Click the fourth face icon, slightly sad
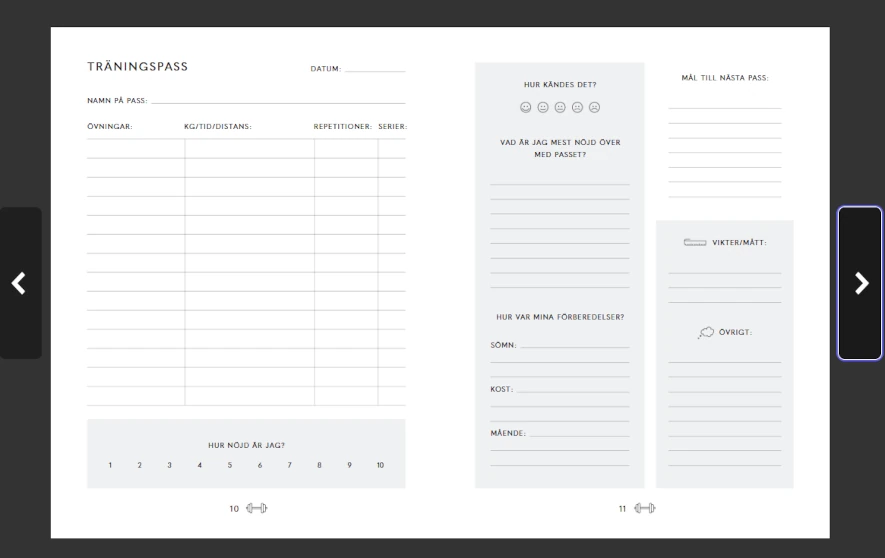885x558 pixels. coord(577,107)
